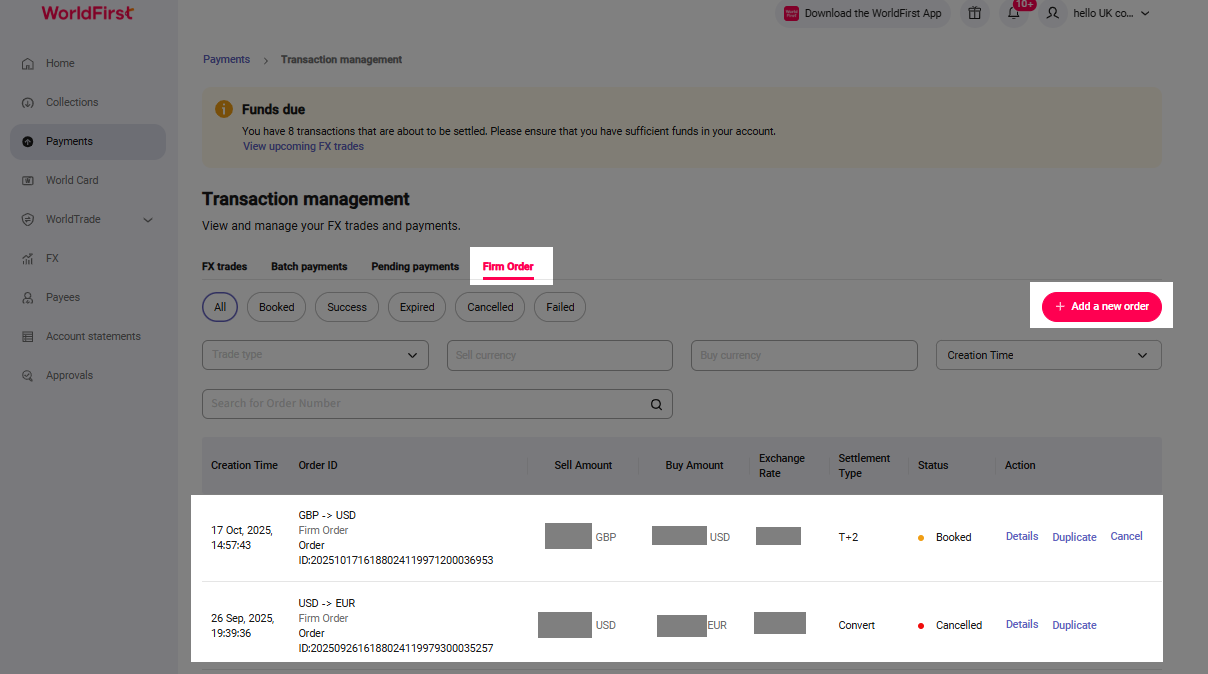Viewport: 1208px width, 674px height.
Task: Expand the WorldTrade sidebar menu
Action: coord(148,220)
